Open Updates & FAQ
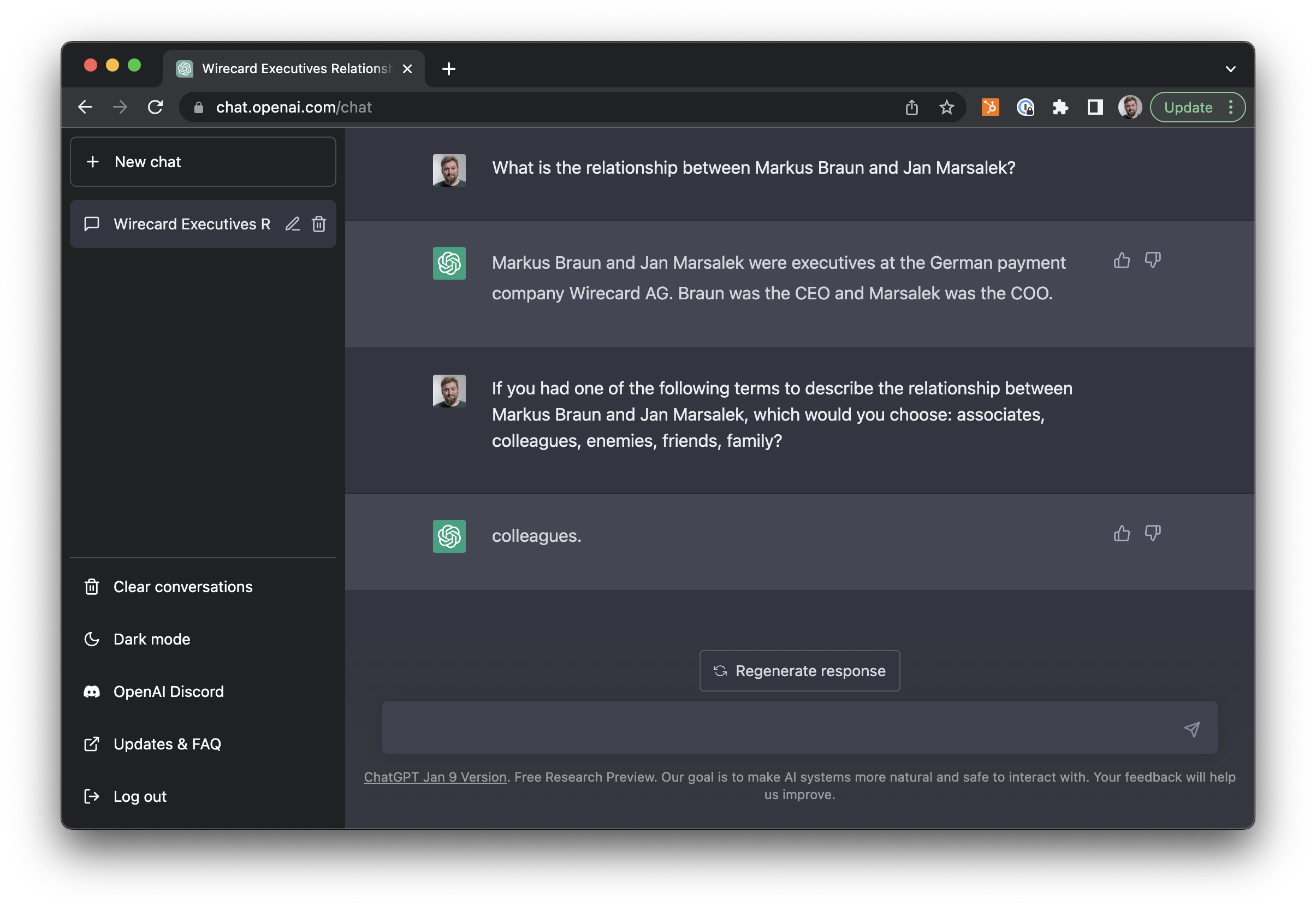The image size is (1316, 910). 203,744
